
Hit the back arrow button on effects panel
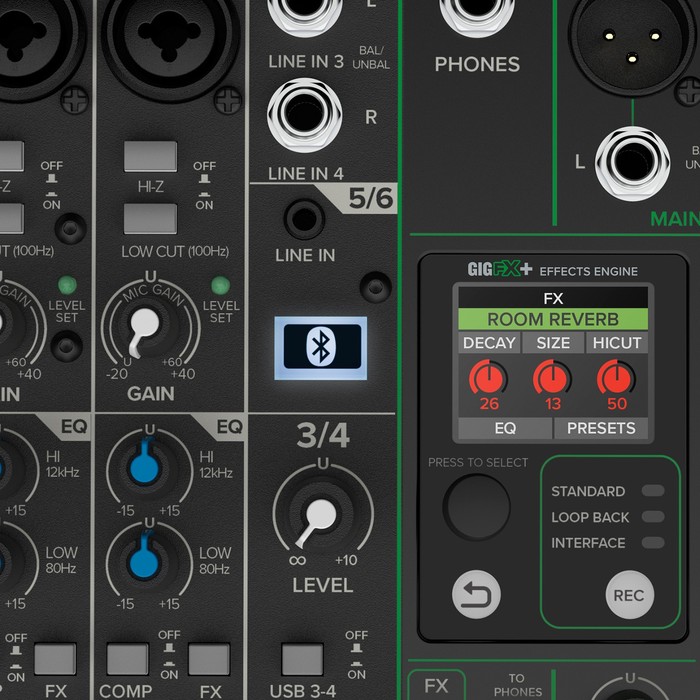click(x=476, y=594)
